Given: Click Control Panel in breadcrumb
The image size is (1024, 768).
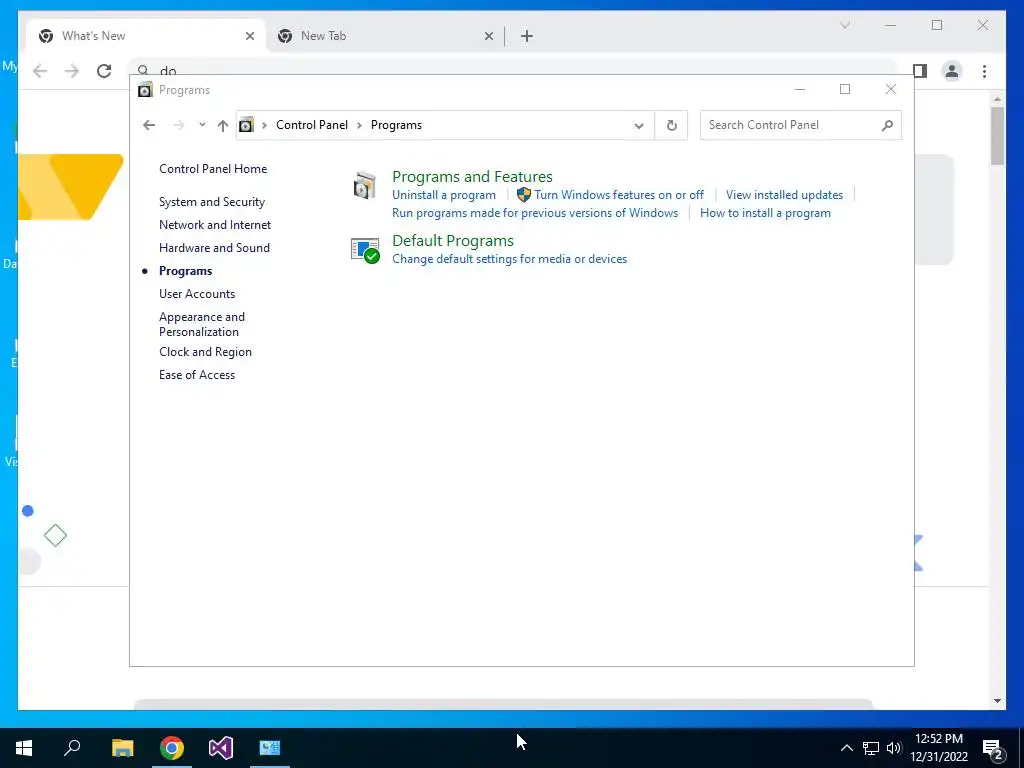Looking at the screenshot, I should 312,125.
